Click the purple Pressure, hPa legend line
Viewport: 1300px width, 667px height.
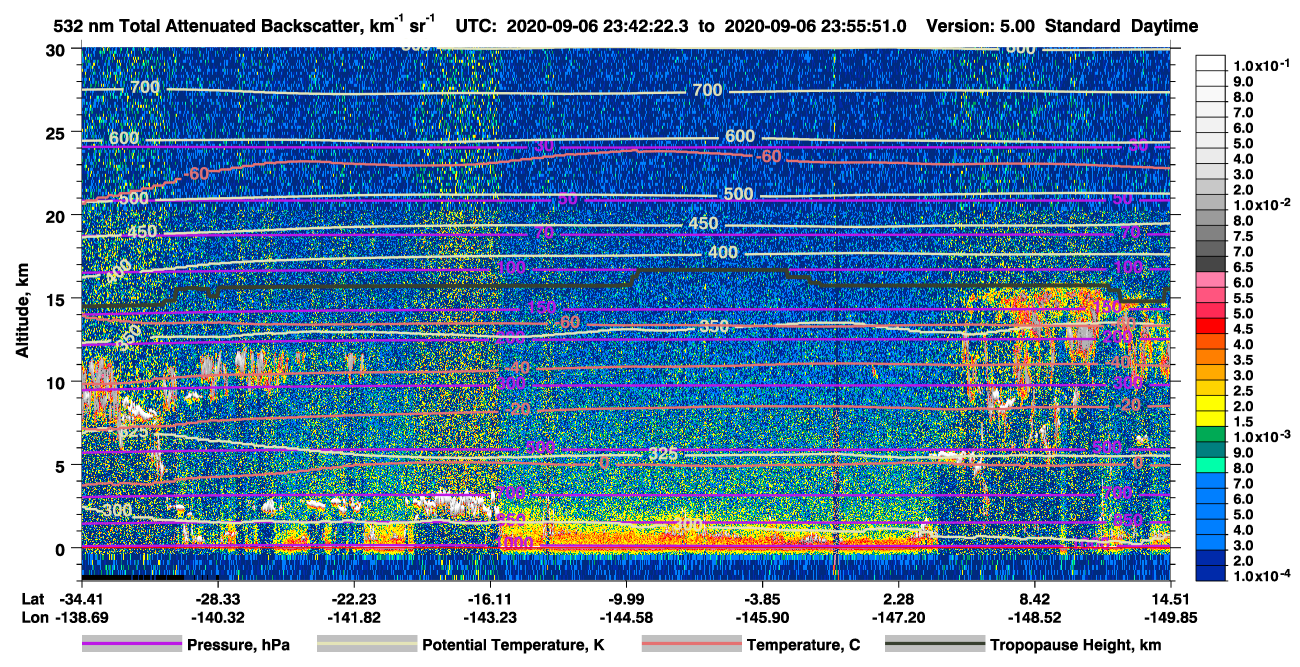132,645
